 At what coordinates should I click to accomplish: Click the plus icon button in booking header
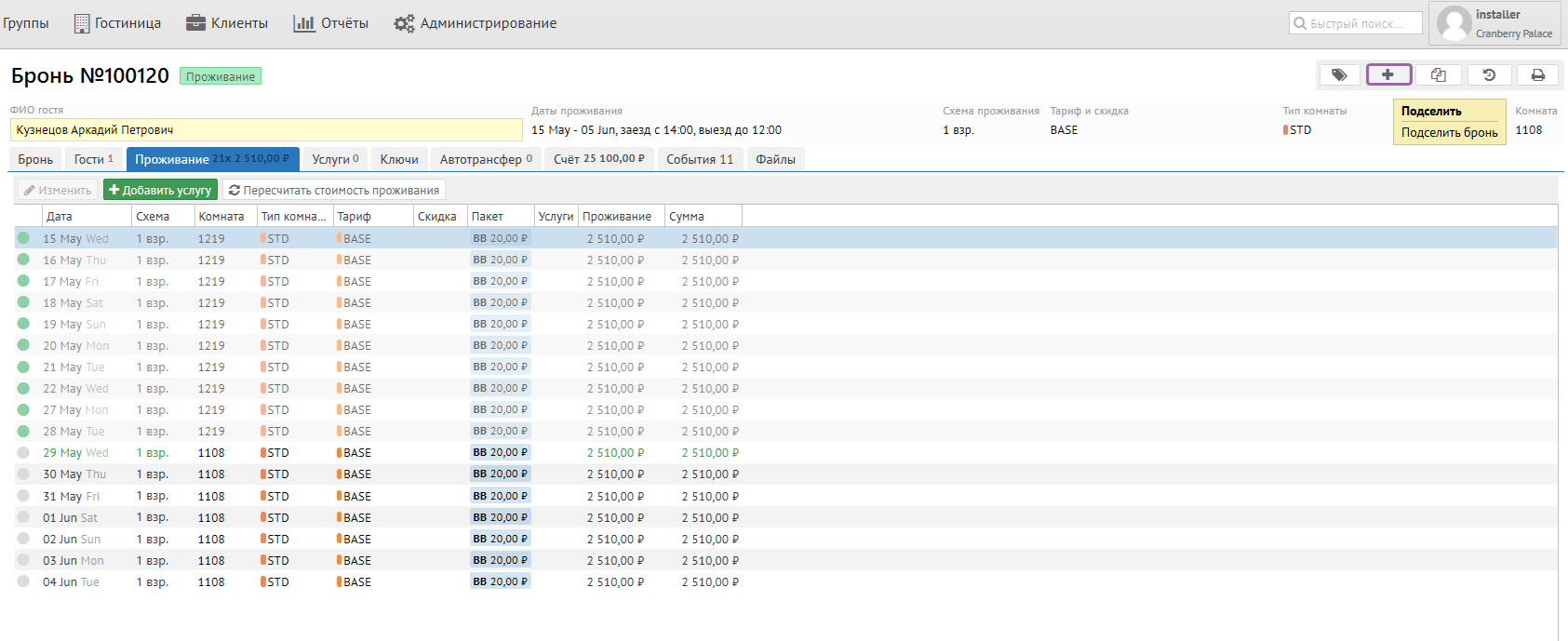(1388, 75)
